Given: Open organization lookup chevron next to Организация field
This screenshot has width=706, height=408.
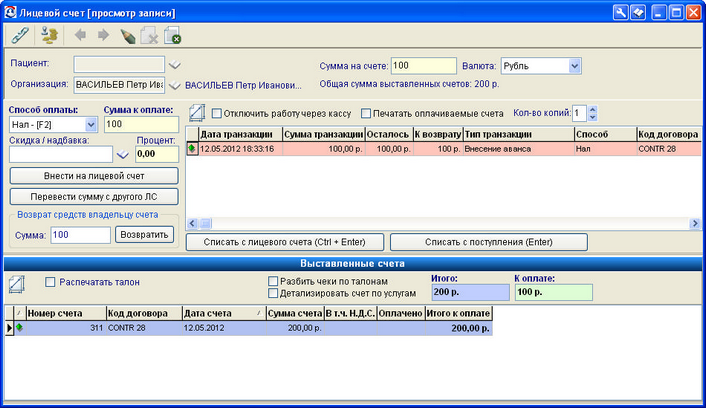Looking at the screenshot, I should (175, 85).
